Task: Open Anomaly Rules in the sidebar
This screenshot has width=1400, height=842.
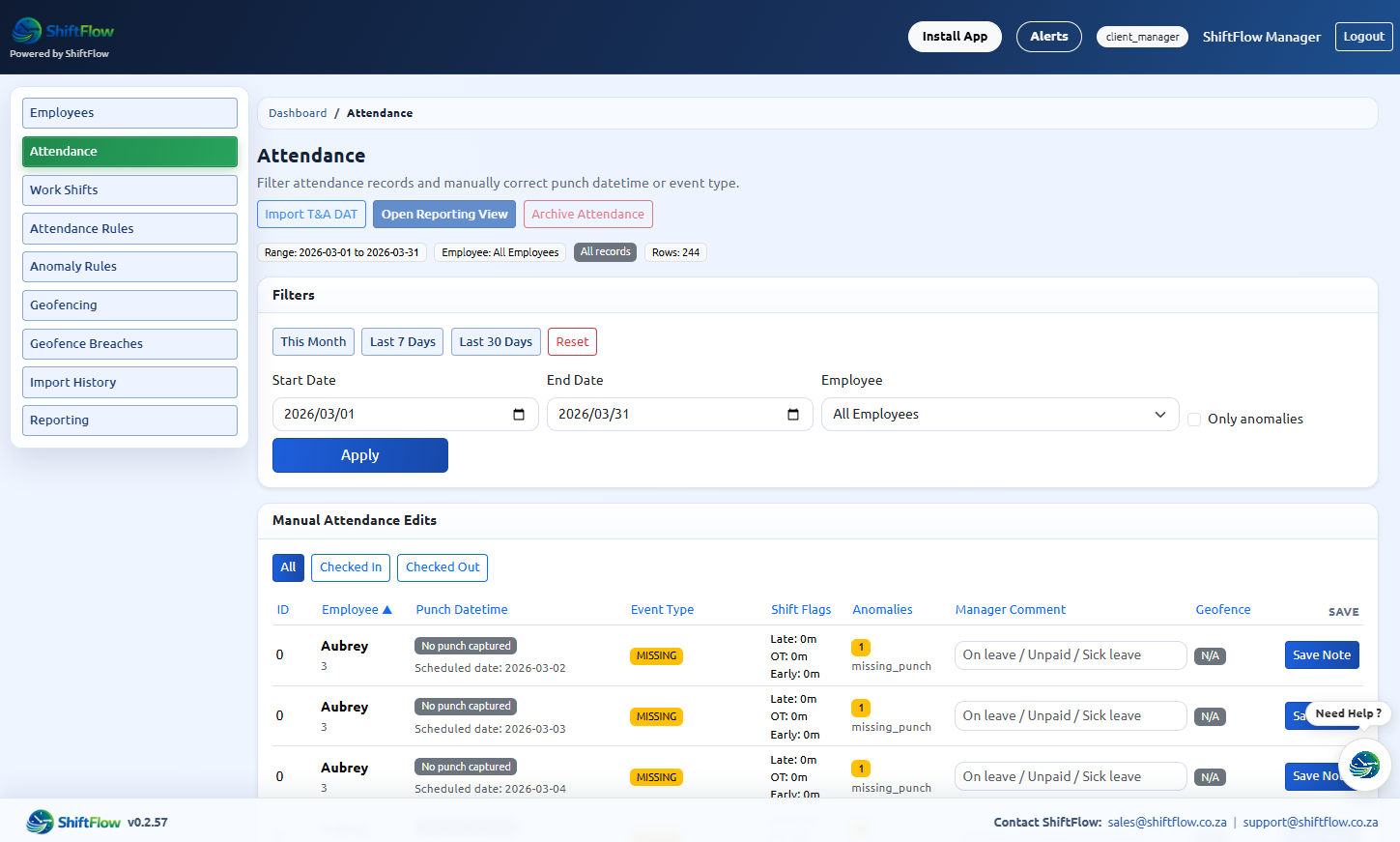Action: pyautogui.click(x=129, y=267)
